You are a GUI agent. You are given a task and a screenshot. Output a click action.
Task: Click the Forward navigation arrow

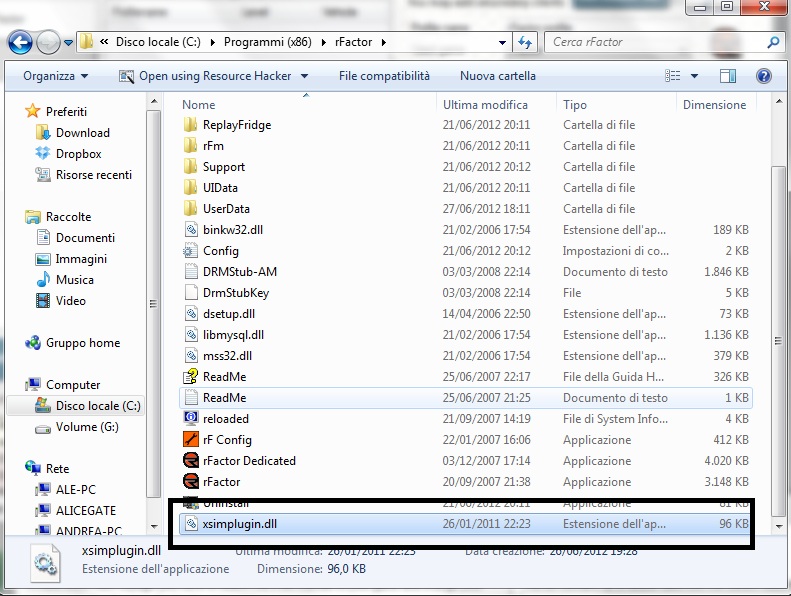(48, 42)
